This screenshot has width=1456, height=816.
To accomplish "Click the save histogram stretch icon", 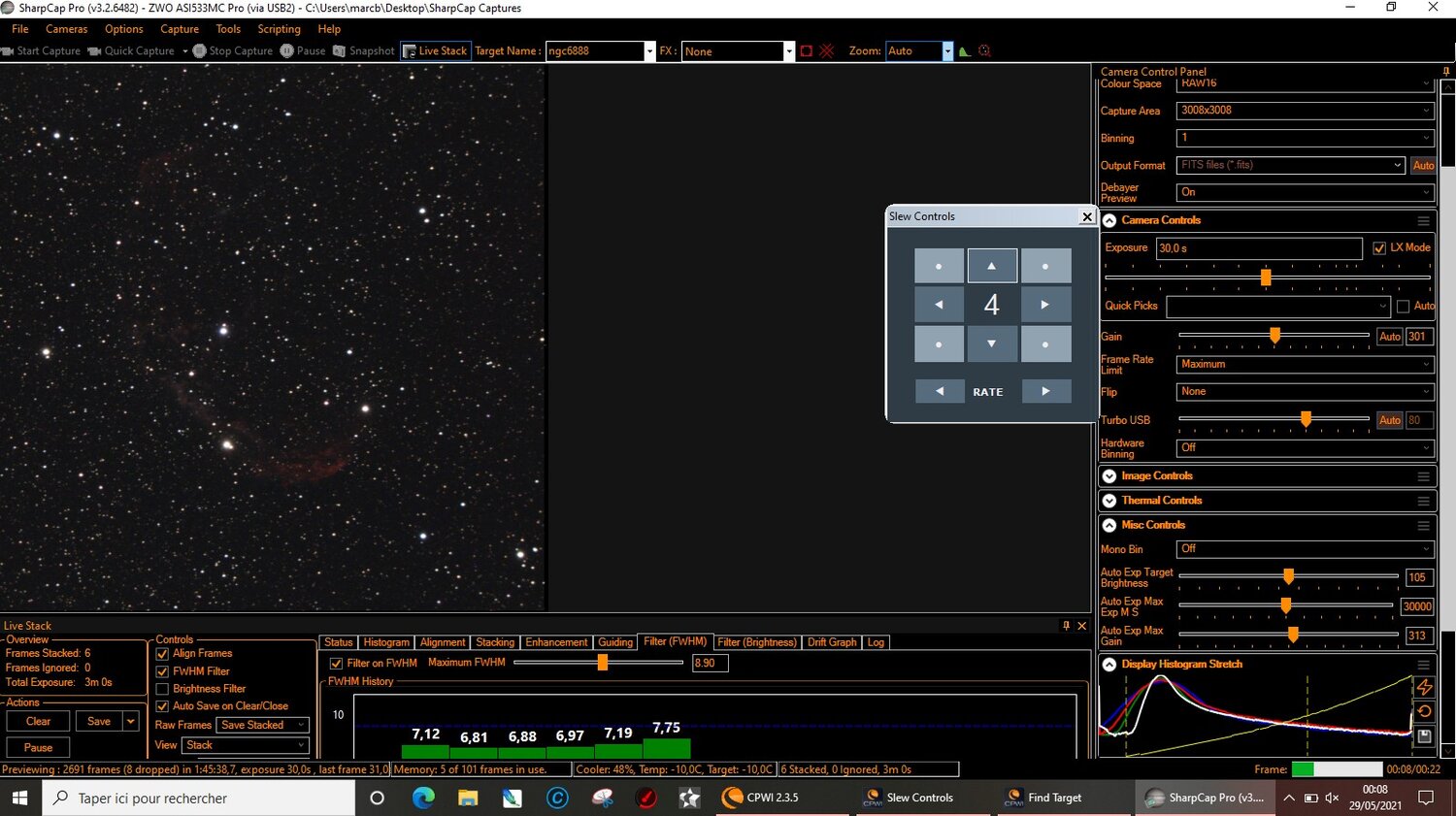I will 1424,736.
